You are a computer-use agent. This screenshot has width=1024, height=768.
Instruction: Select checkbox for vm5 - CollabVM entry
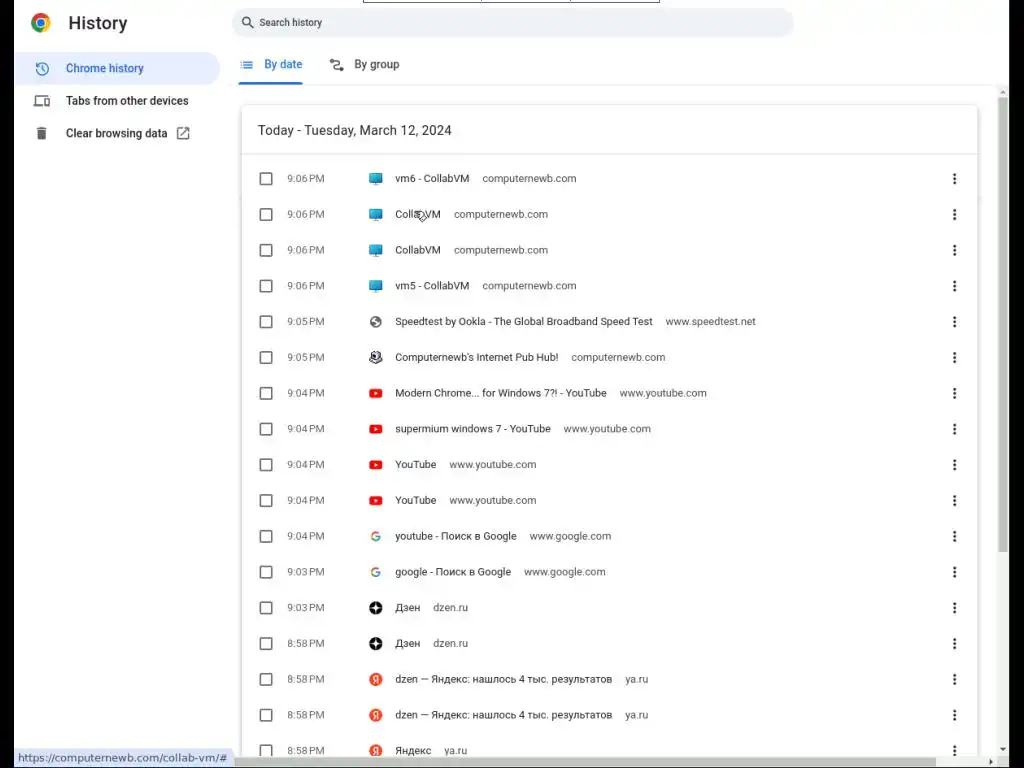[x=266, y=286]
